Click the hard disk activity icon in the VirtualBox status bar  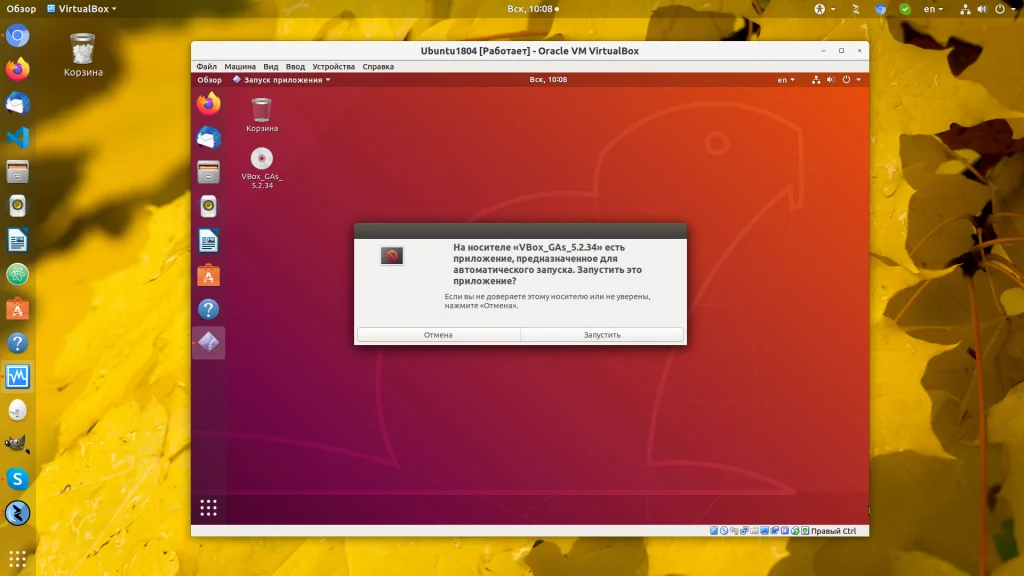pyautogui.click(x=714, y=531)
